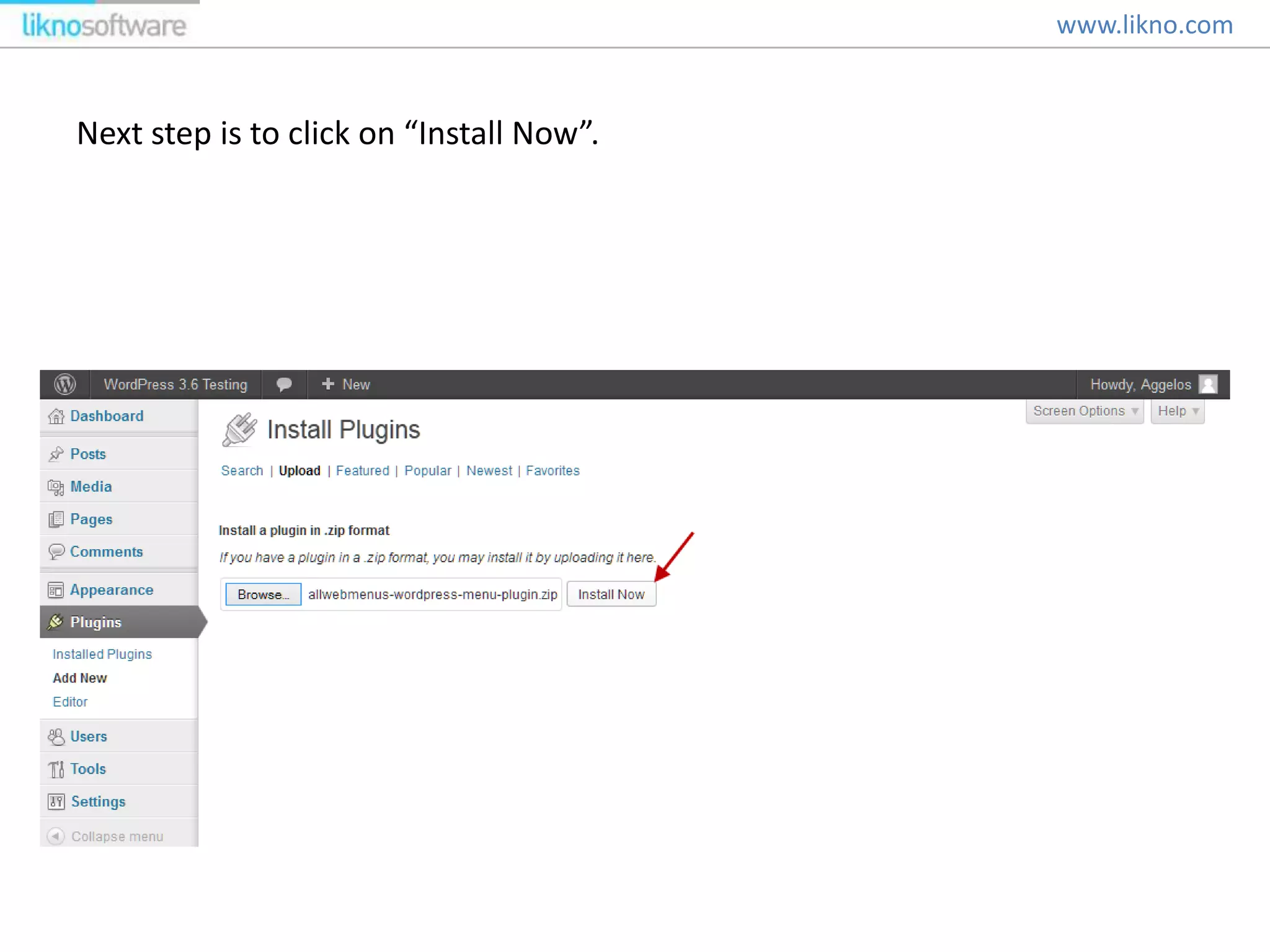Open the plugin Editor submenu link
Image resolution: width=1270 pixels, height=952 pixels.
(x=70, y=702)
